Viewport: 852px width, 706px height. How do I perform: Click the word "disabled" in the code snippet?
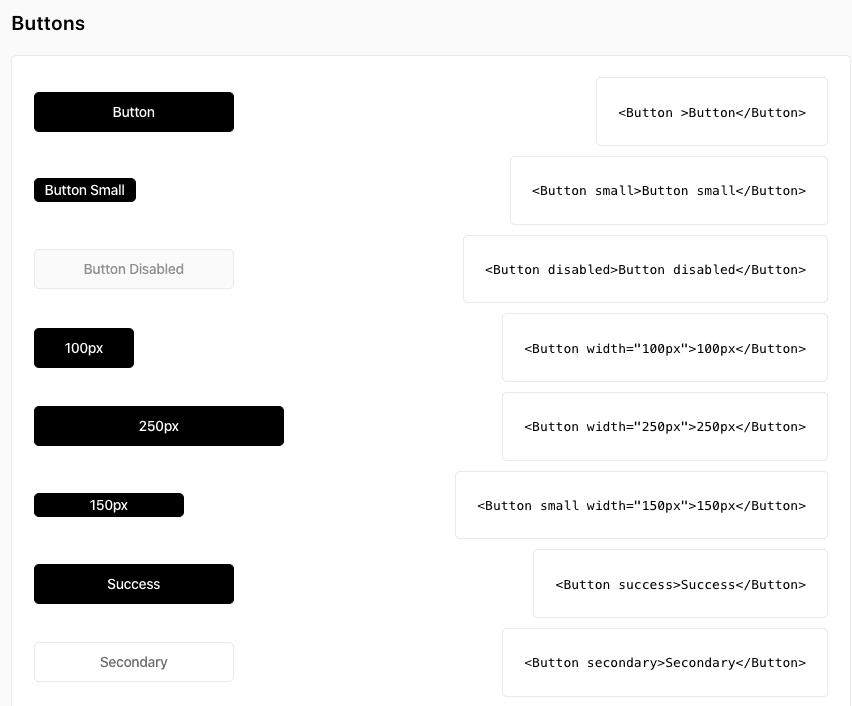click(580, 269)
